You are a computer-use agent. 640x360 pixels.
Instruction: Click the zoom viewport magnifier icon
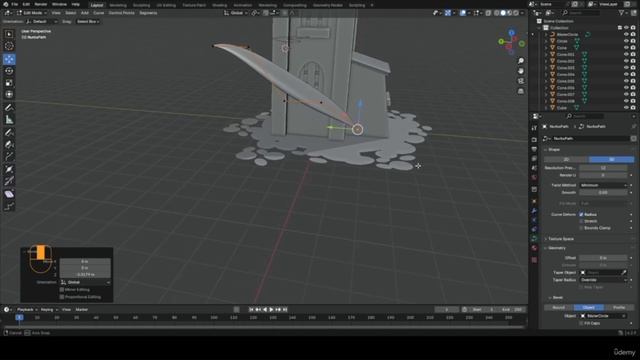tap(521, 61)
